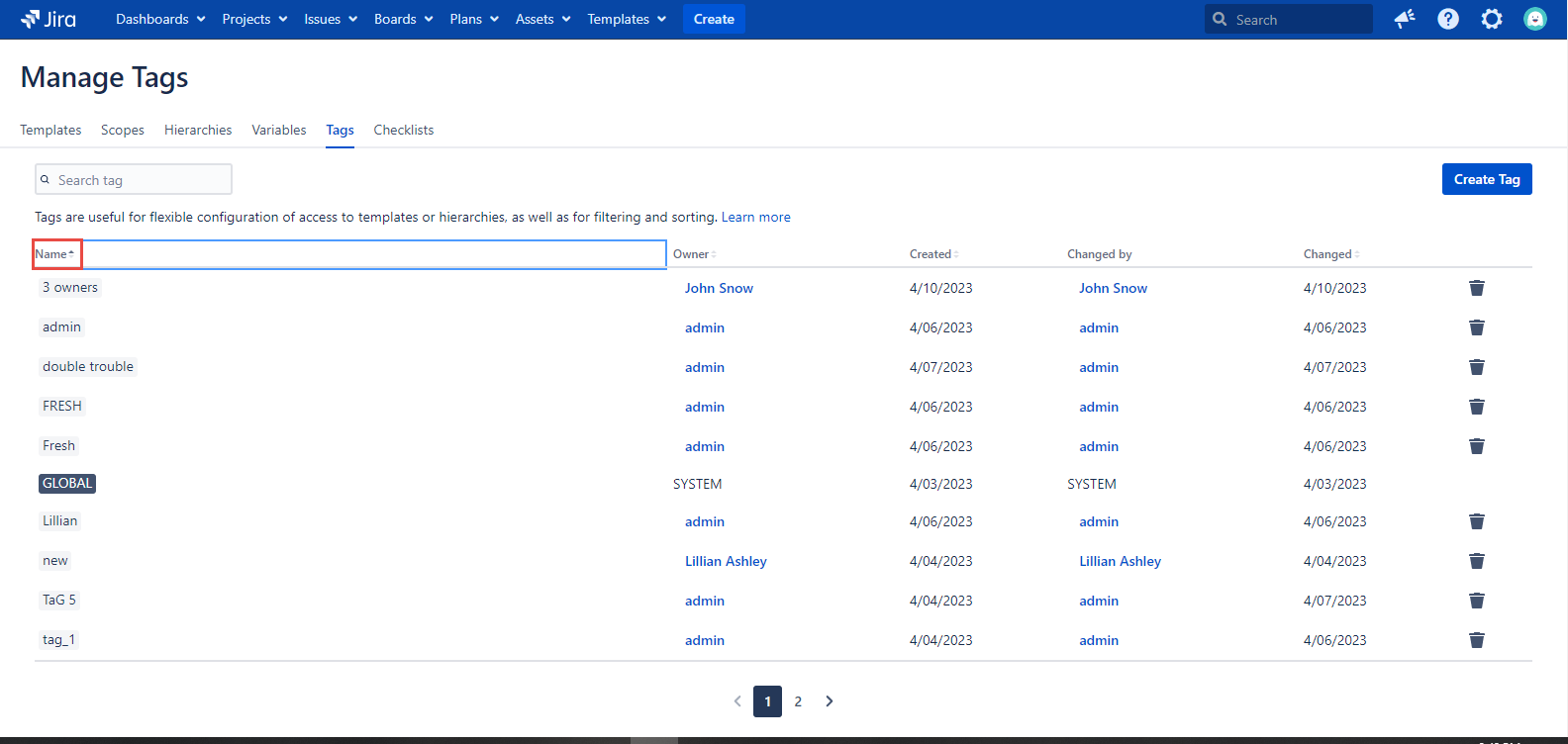1568x744 pixels.
Task: Expand the Plans menu
Action: click(474, 19)
